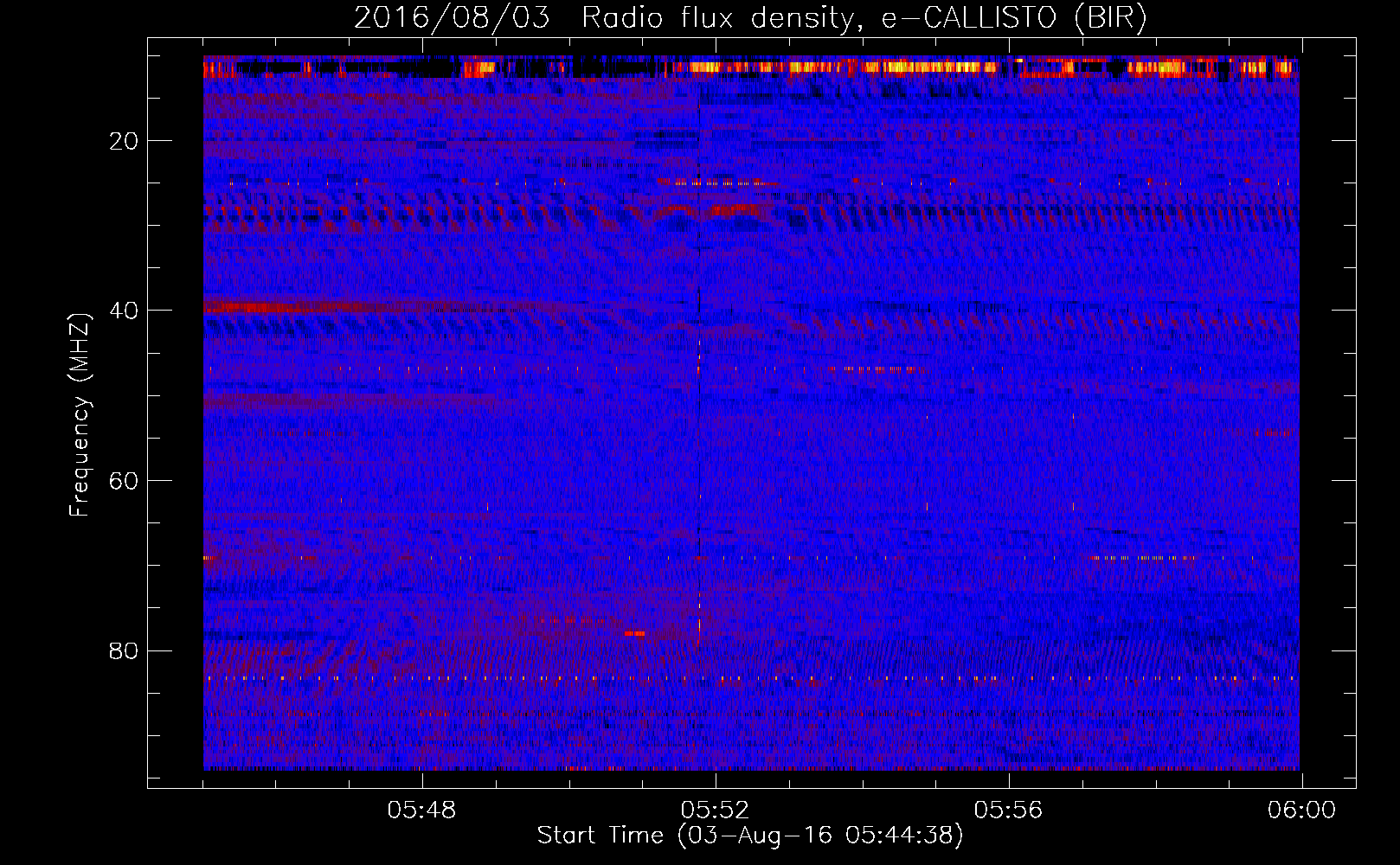Click the 05:52 time tick label
Screen dimensions: 1400x865
pyautogui.click(x=715, y=811)
